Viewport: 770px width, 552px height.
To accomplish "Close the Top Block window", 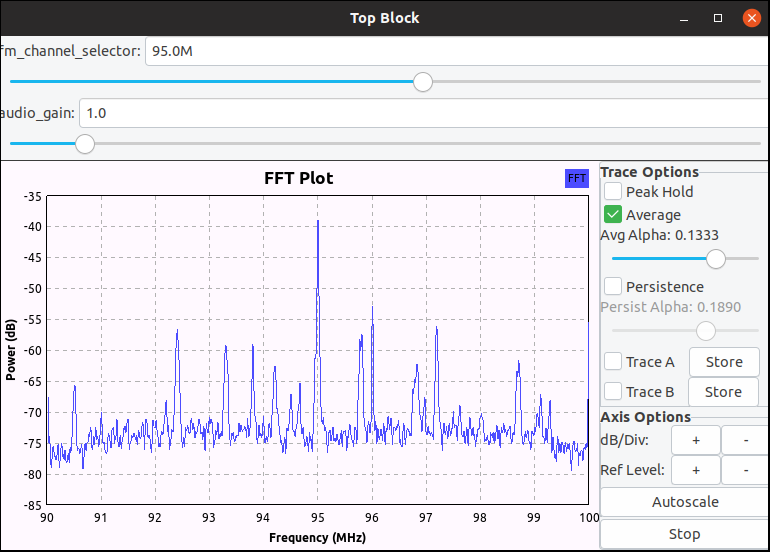I will click(x=751, y=18).
